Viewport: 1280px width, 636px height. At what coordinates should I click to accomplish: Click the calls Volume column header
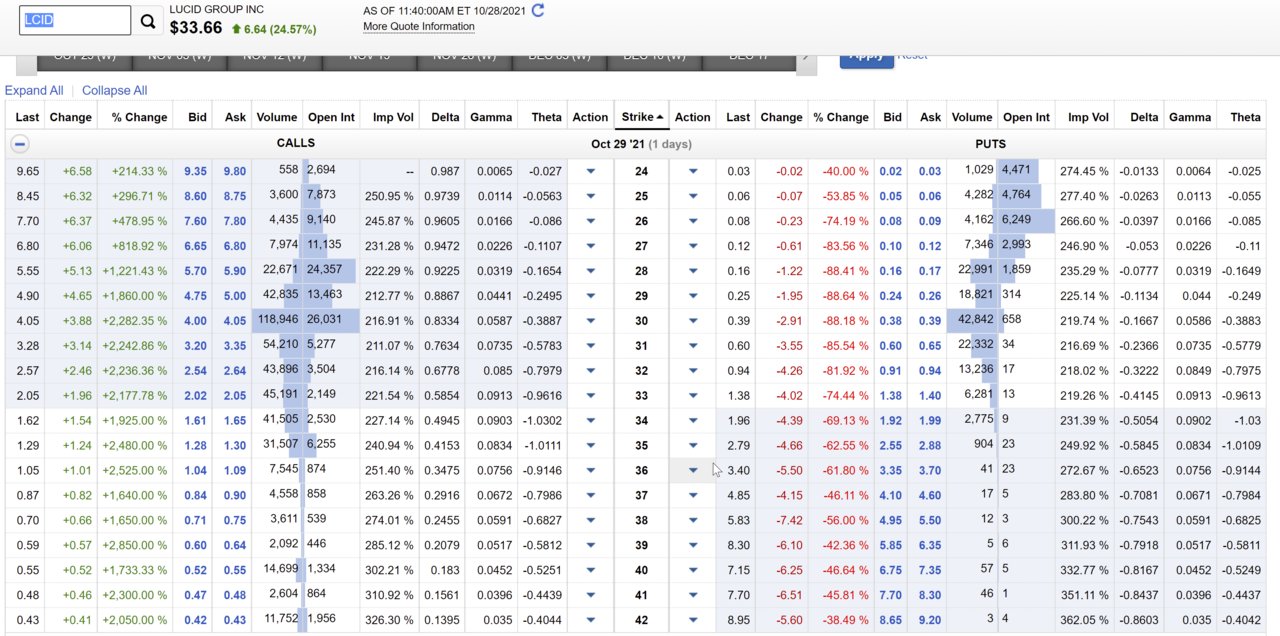(277, 117)
